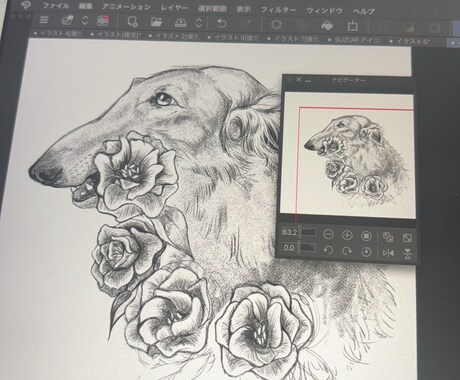
Task: Rotate canvas right in Navigator
Action: click(x=347, y=251)
